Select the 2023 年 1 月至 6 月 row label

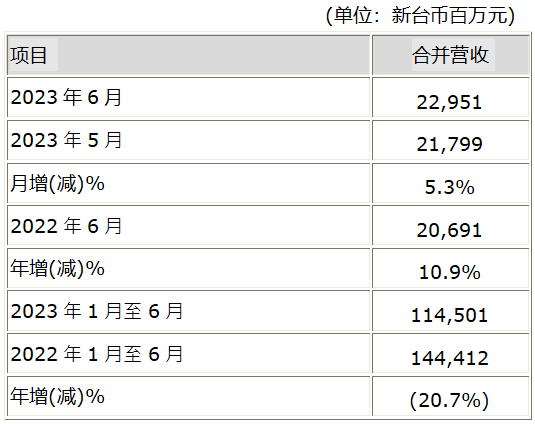pos(97,311)
